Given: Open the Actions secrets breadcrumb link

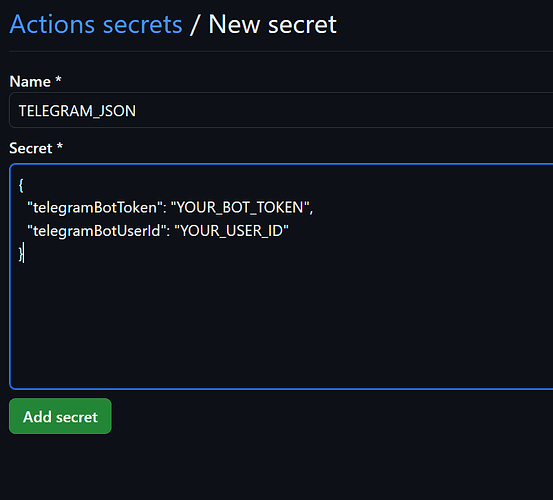Looking at the screenshot, I should click(x=96, y=25).
